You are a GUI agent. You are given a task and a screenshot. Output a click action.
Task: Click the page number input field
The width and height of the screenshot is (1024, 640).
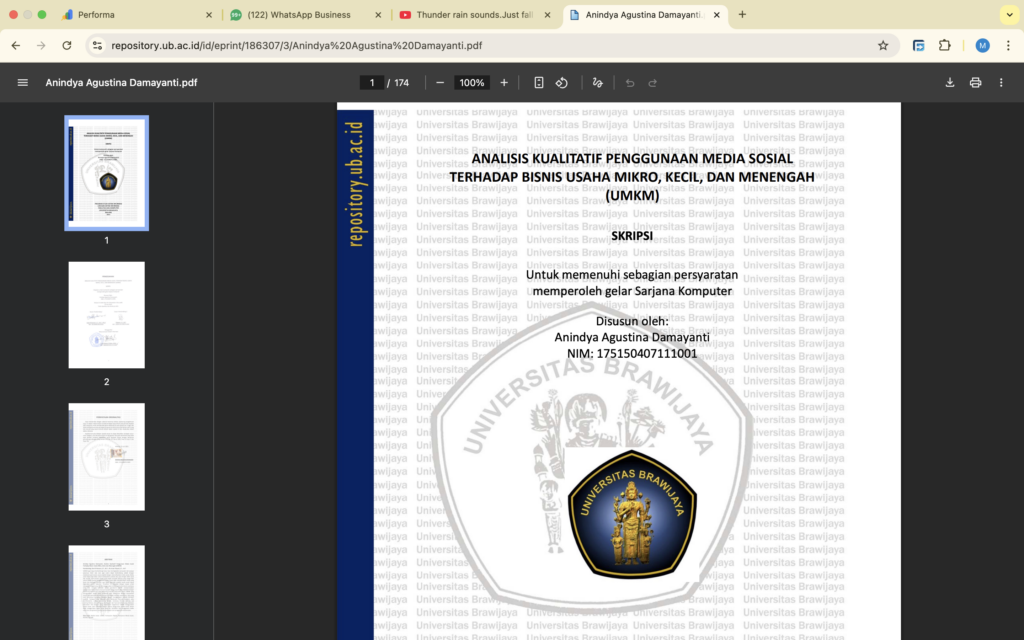372,83
